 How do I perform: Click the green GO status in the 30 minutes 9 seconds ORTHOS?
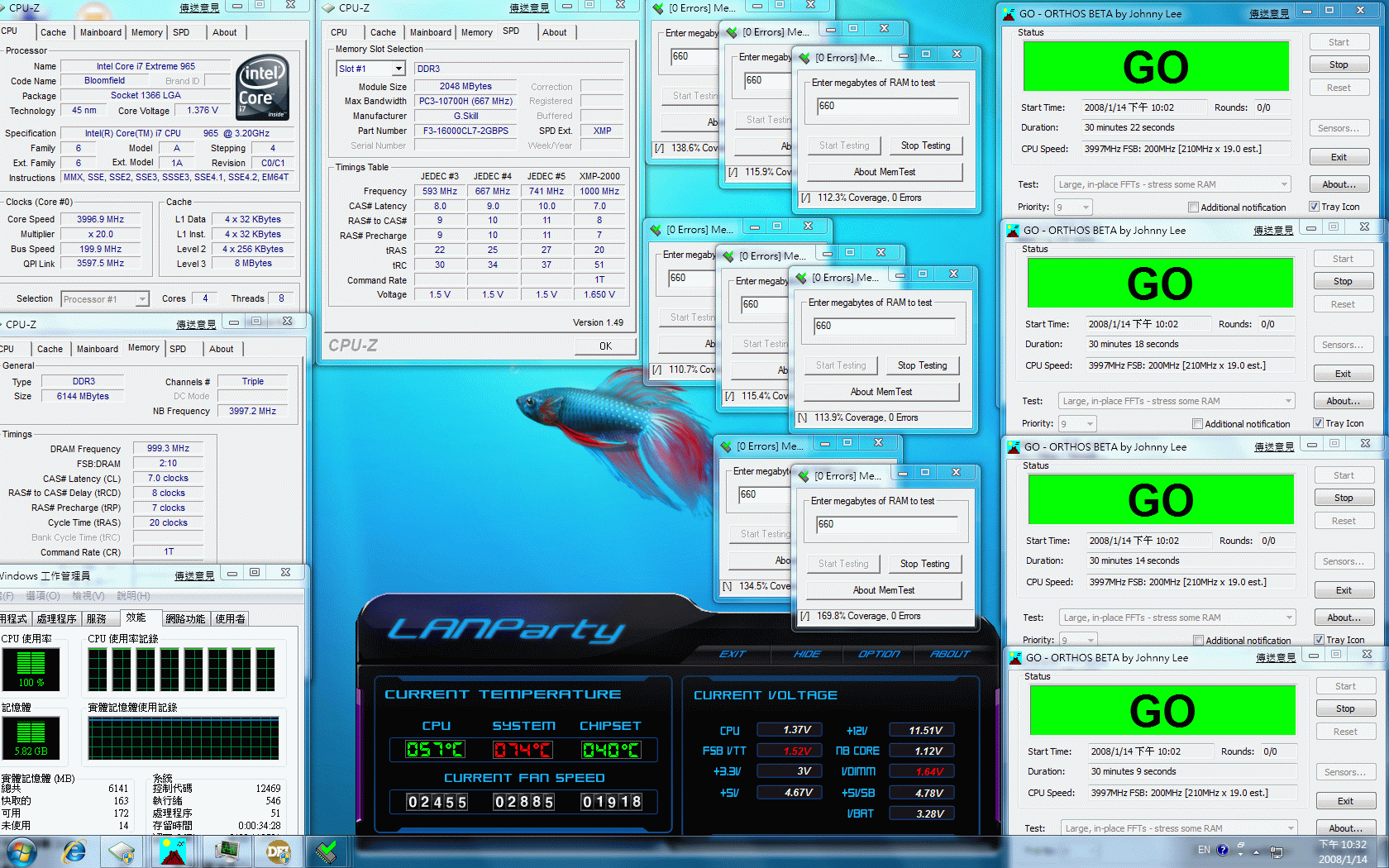(1162, 710)
